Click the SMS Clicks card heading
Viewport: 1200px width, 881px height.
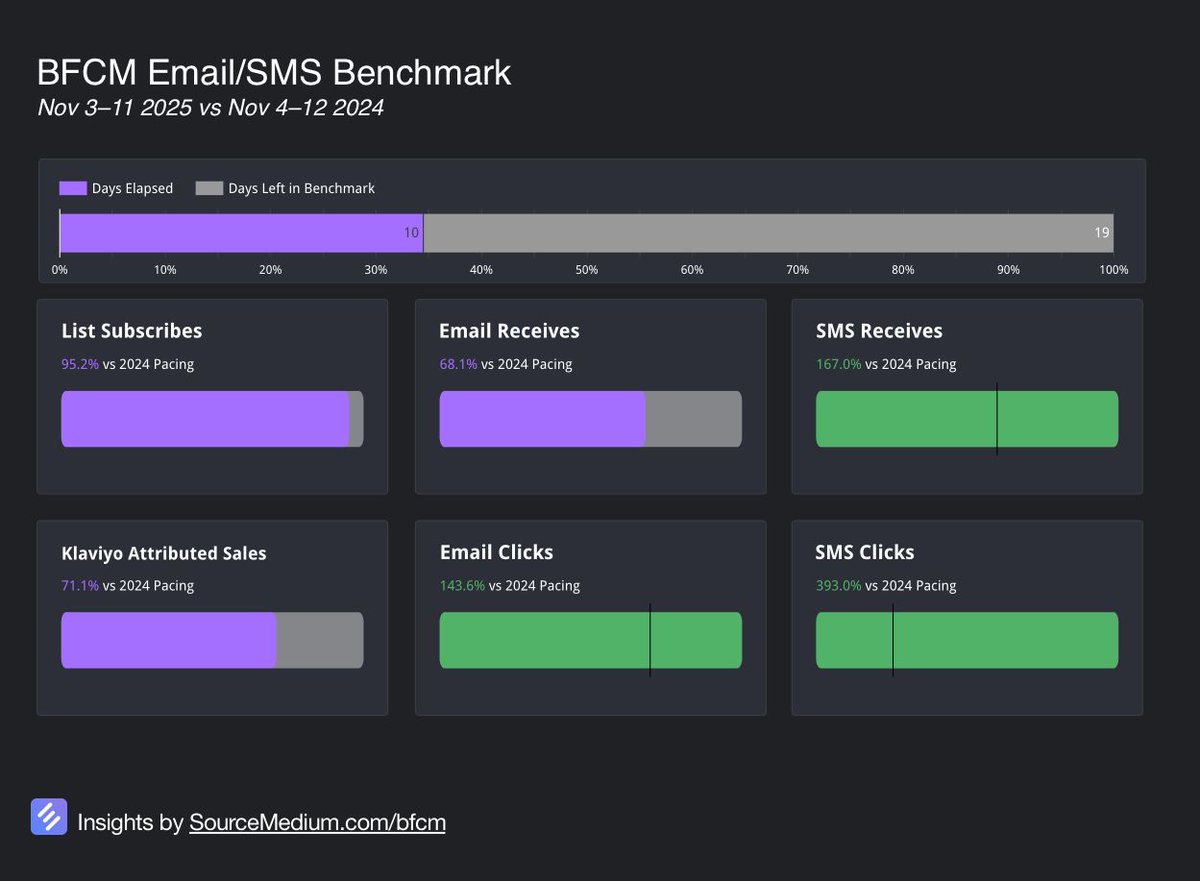click(865, 552)
